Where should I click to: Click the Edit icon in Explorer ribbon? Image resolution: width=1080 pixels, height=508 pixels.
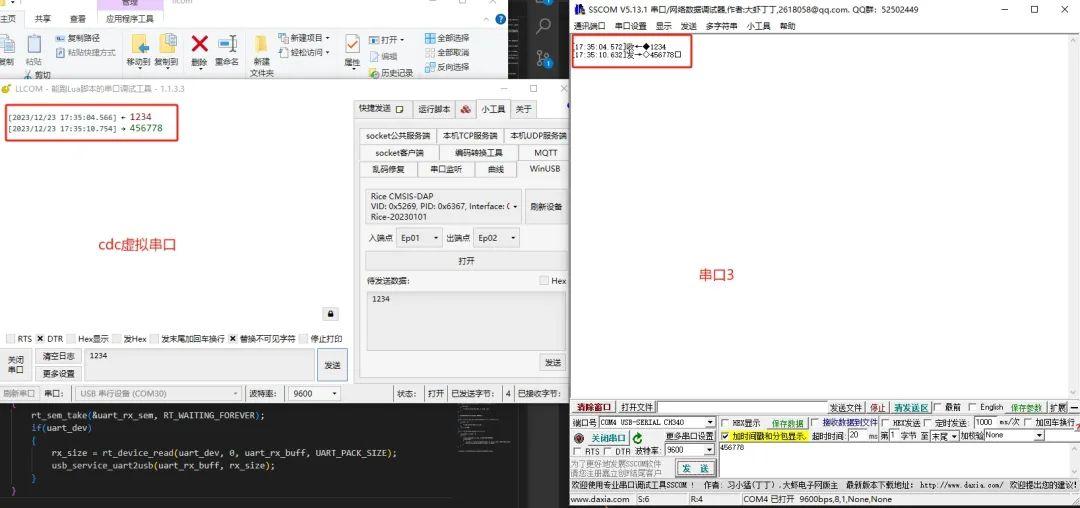tap(374, 56)
